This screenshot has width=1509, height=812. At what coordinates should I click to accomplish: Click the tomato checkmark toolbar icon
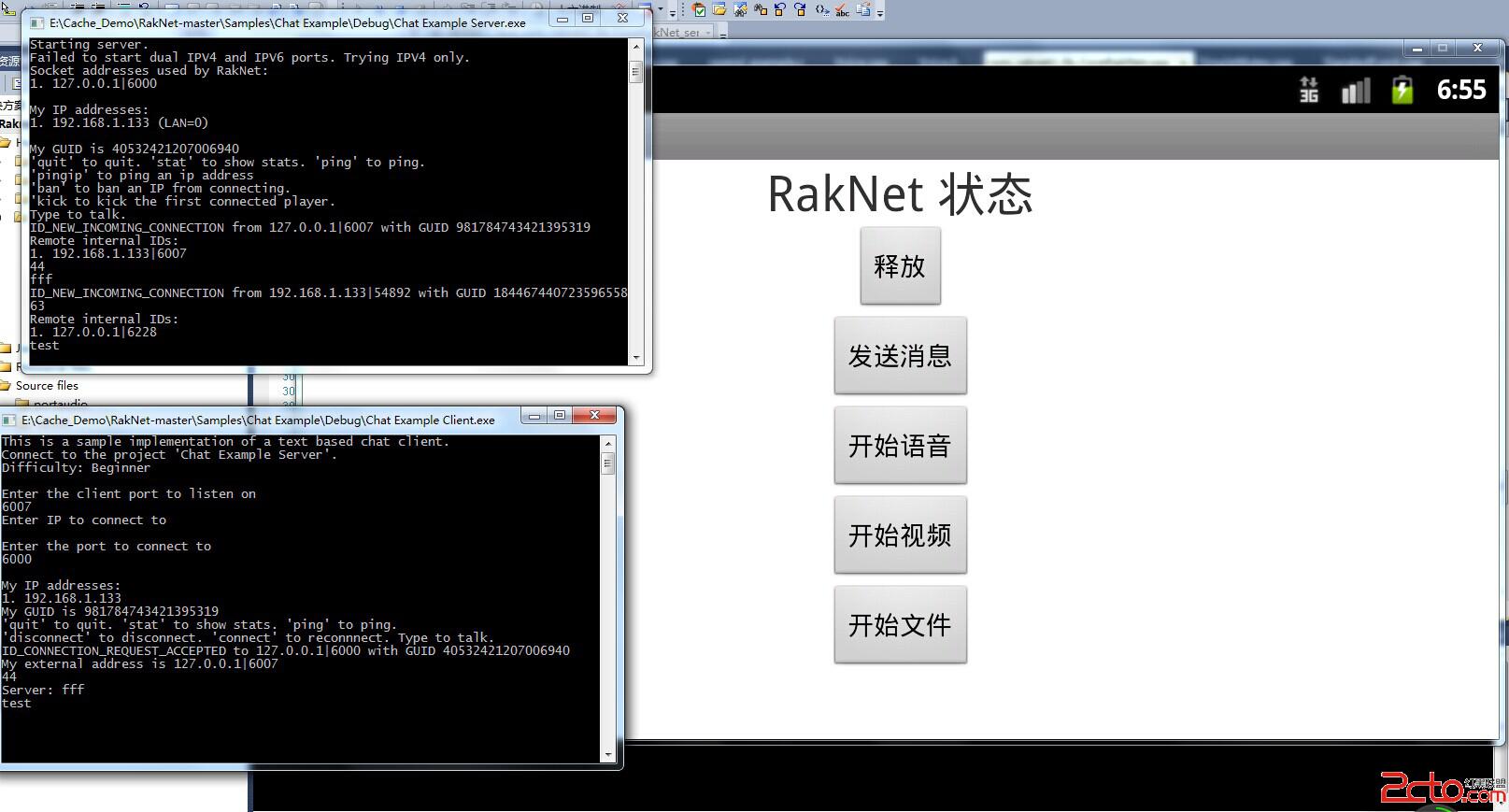699,9
